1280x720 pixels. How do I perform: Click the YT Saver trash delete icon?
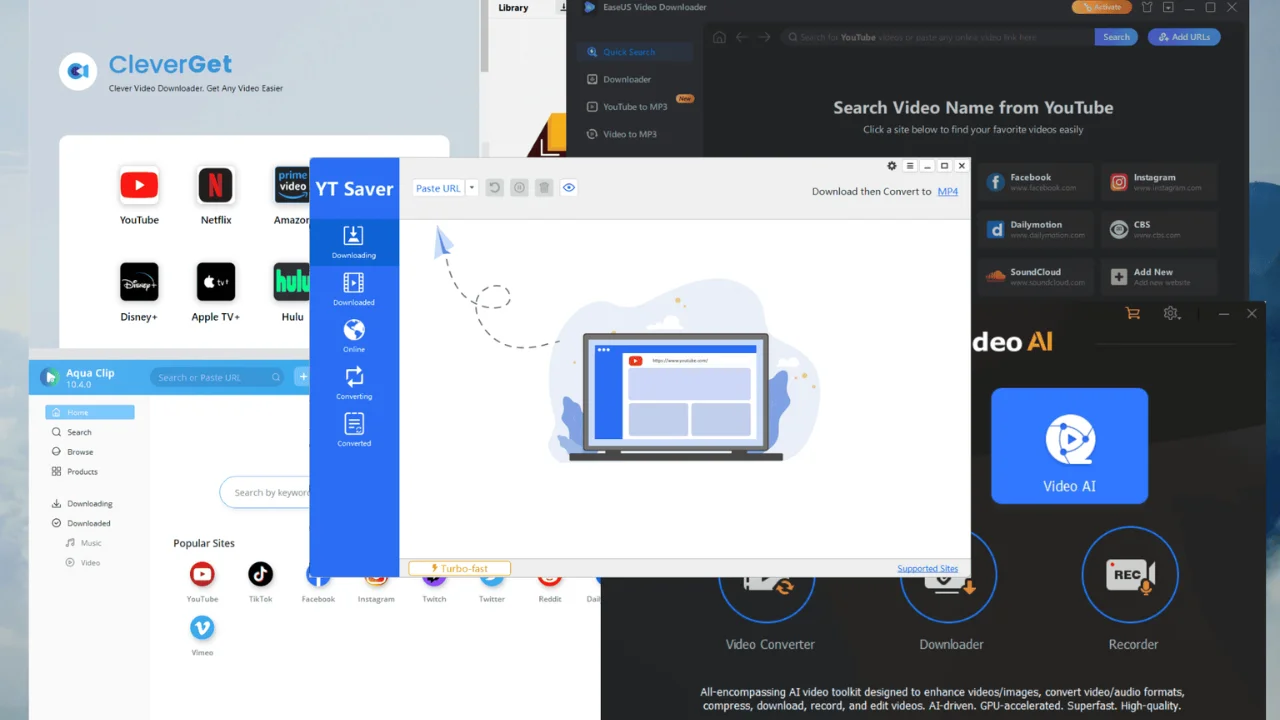(x=544, y=188)
